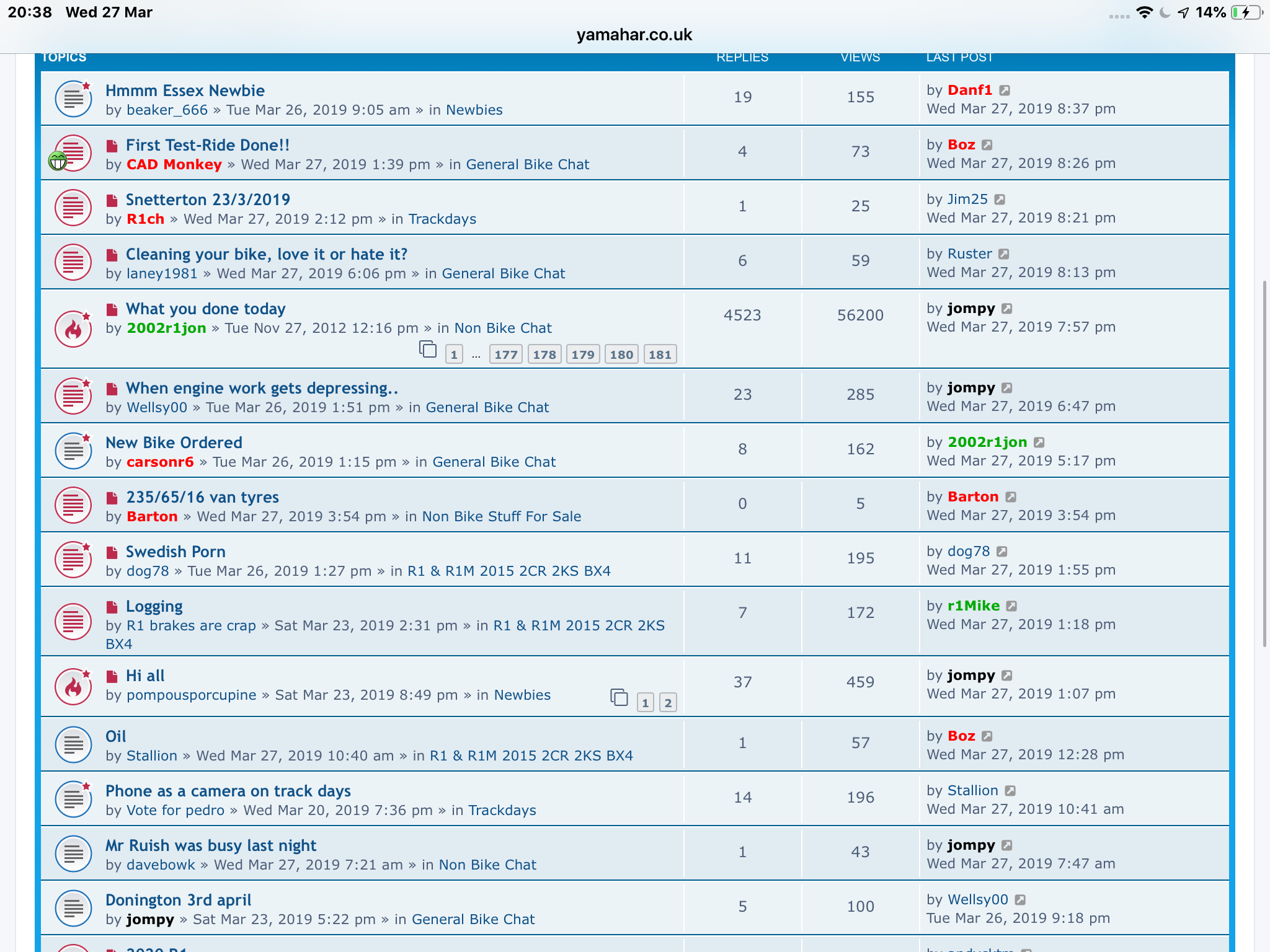
Task: Click the page scrollbar on right edge
Action: pos(1264,465)
